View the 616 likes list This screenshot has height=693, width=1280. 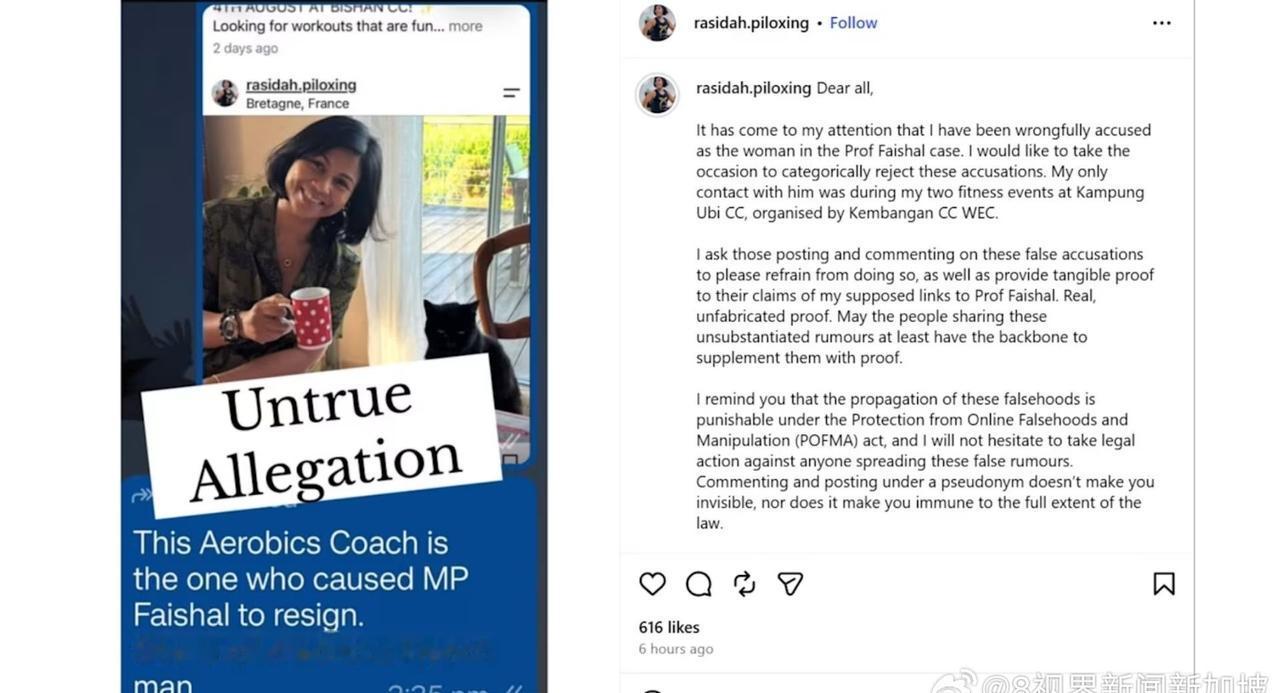tap(669, 627)
